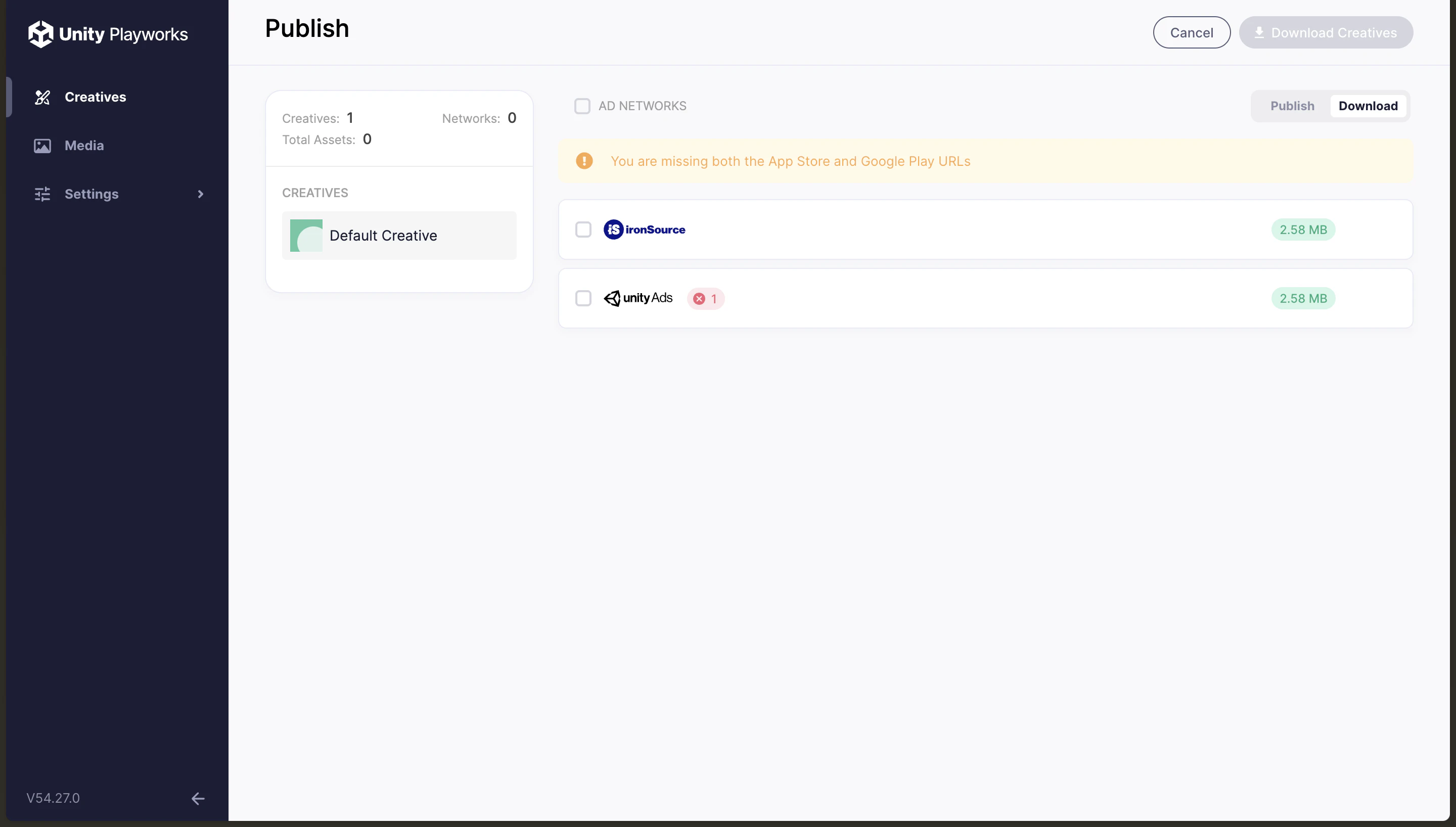Click the Unity Playworks logo
1456x827 pixels.
click(108, 34)
